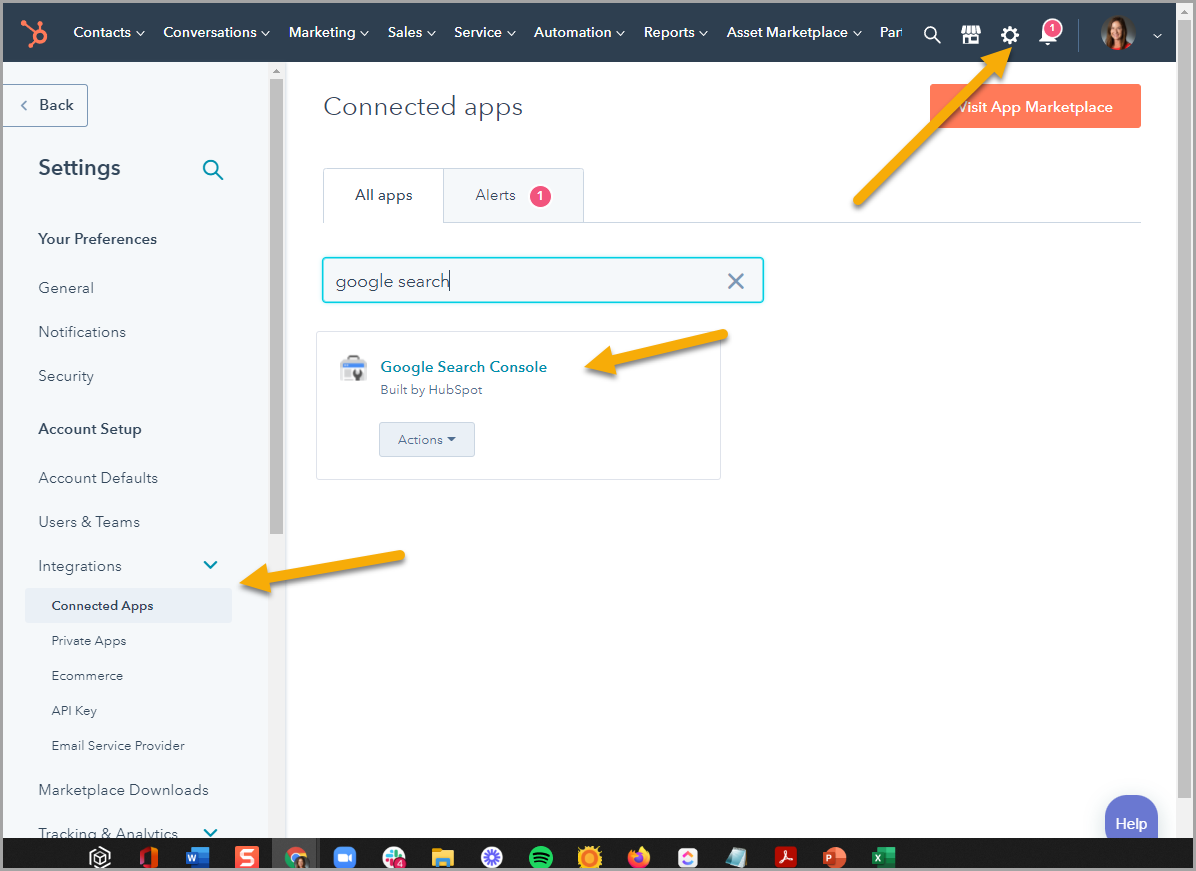Open the notepad app in taskbar
The height and width of the screenshot is (871, 1196).
[x=736, y=857]
